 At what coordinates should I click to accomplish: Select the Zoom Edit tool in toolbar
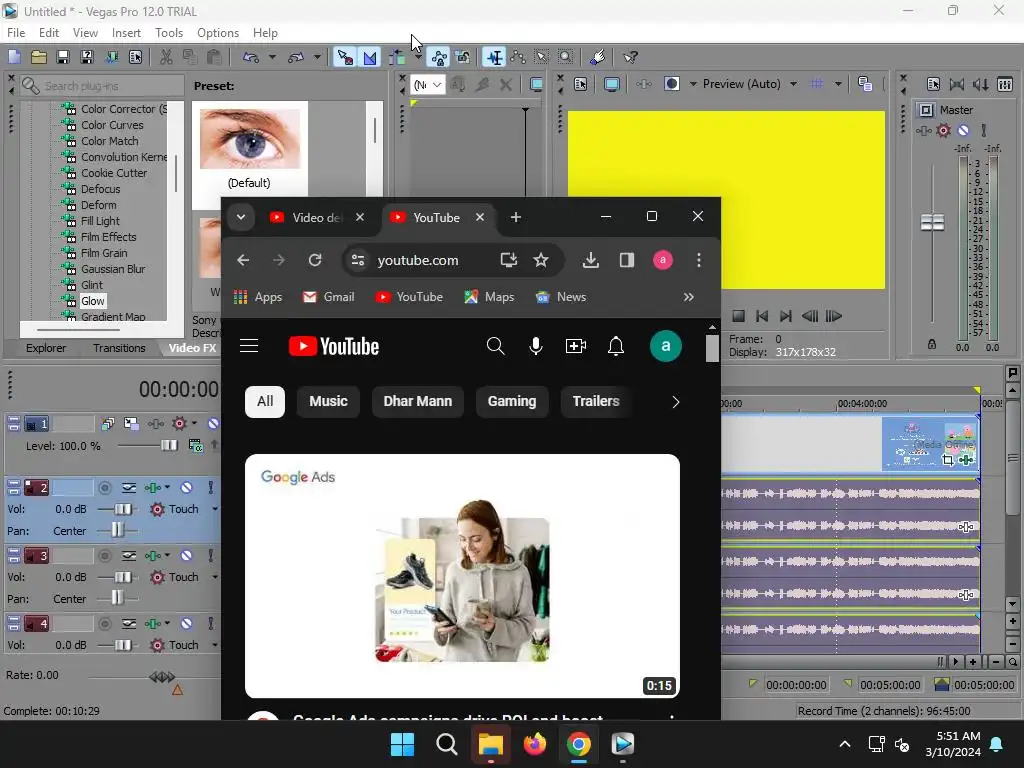tap(566, 57)
